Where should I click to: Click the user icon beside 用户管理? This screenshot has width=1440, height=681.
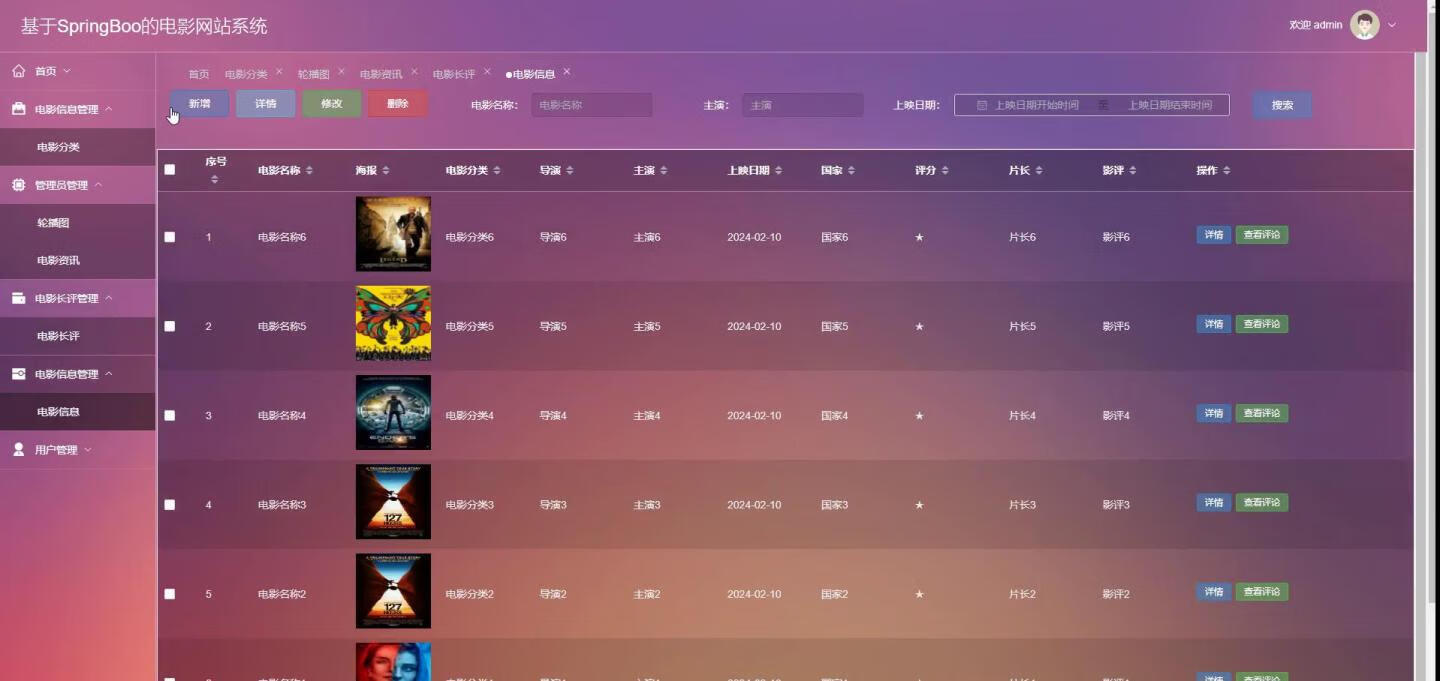tap(18, 450)
